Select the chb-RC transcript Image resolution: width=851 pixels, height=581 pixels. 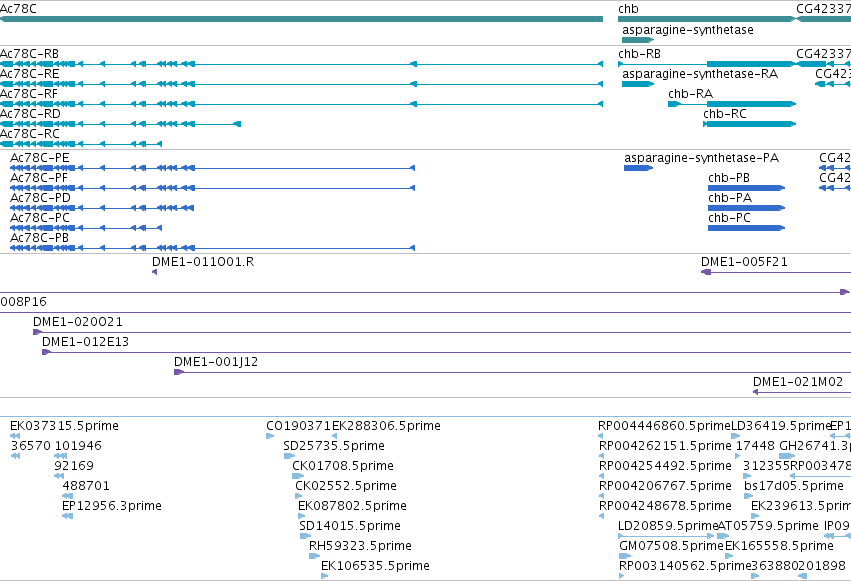pos(749,124)
